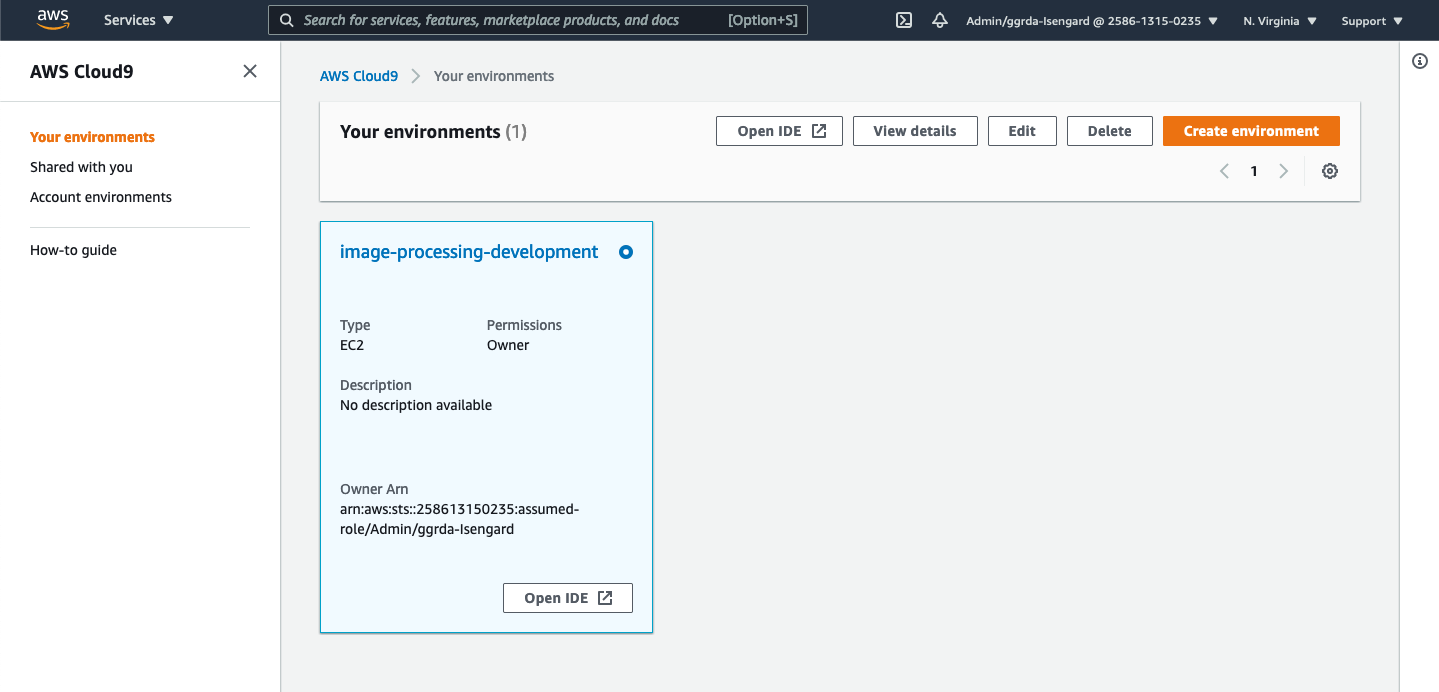Open Account environments in the sidebar

[x=101, y=197]
